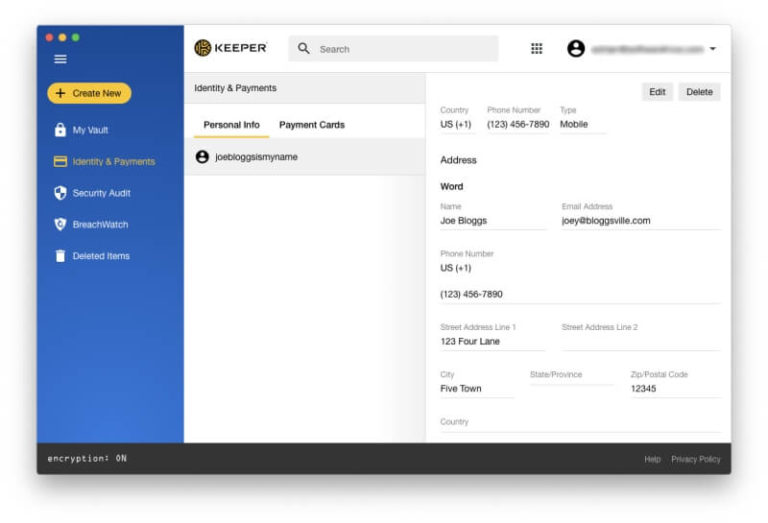Focus the Search input field

tap(393, 48)
